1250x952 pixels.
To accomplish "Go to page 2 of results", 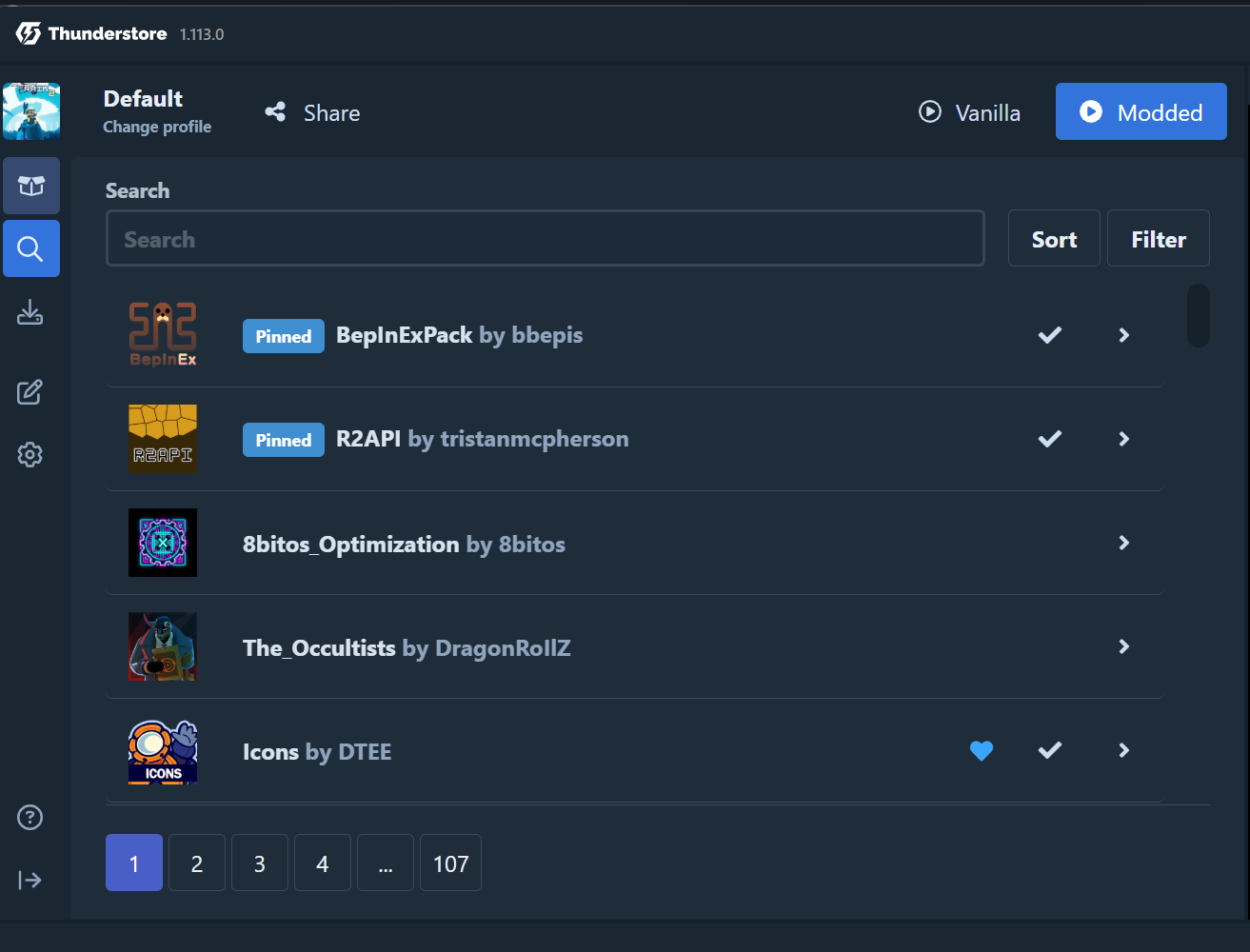I will coord(197,863).
